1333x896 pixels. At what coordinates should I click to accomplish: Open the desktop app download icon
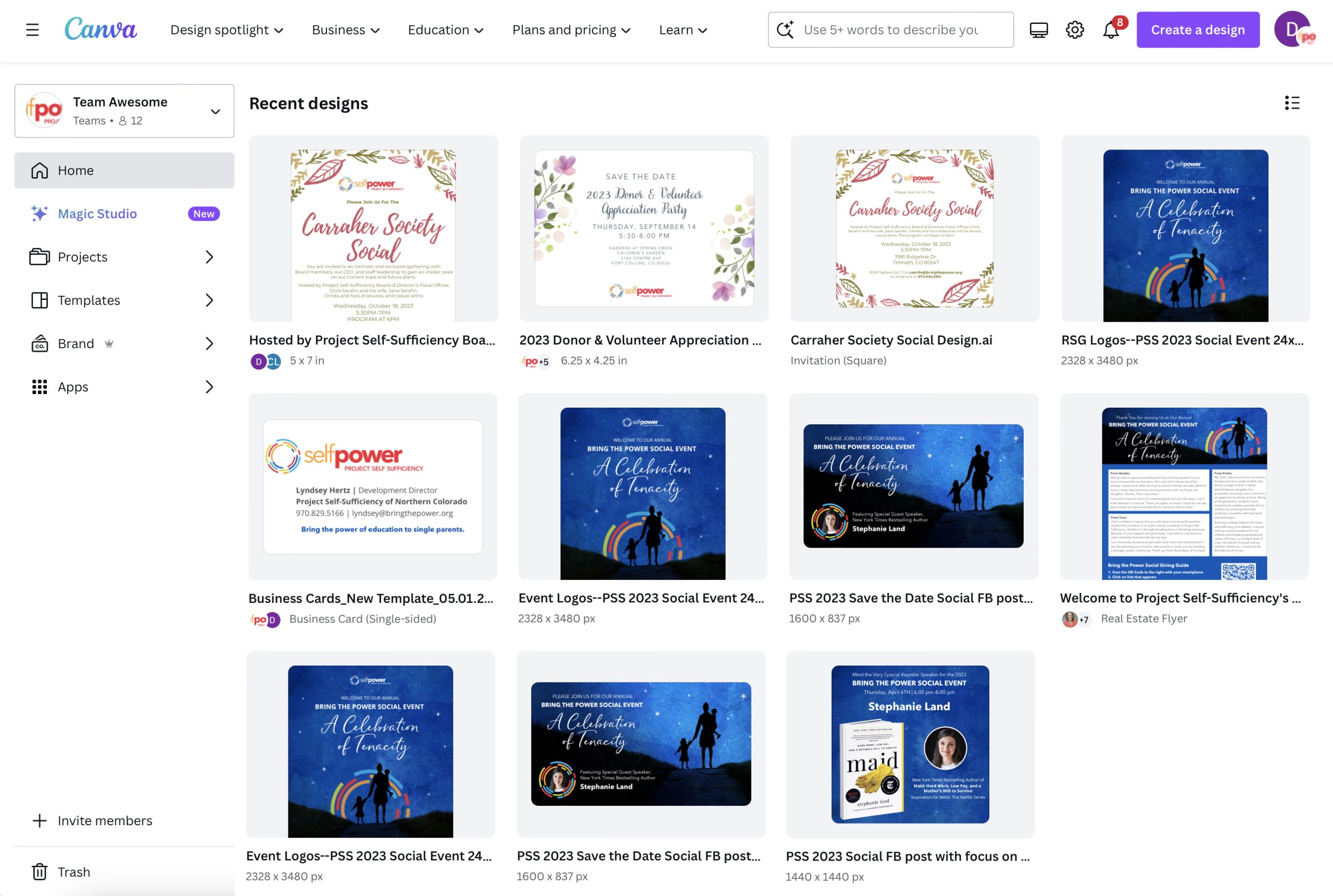point(1039,30)
